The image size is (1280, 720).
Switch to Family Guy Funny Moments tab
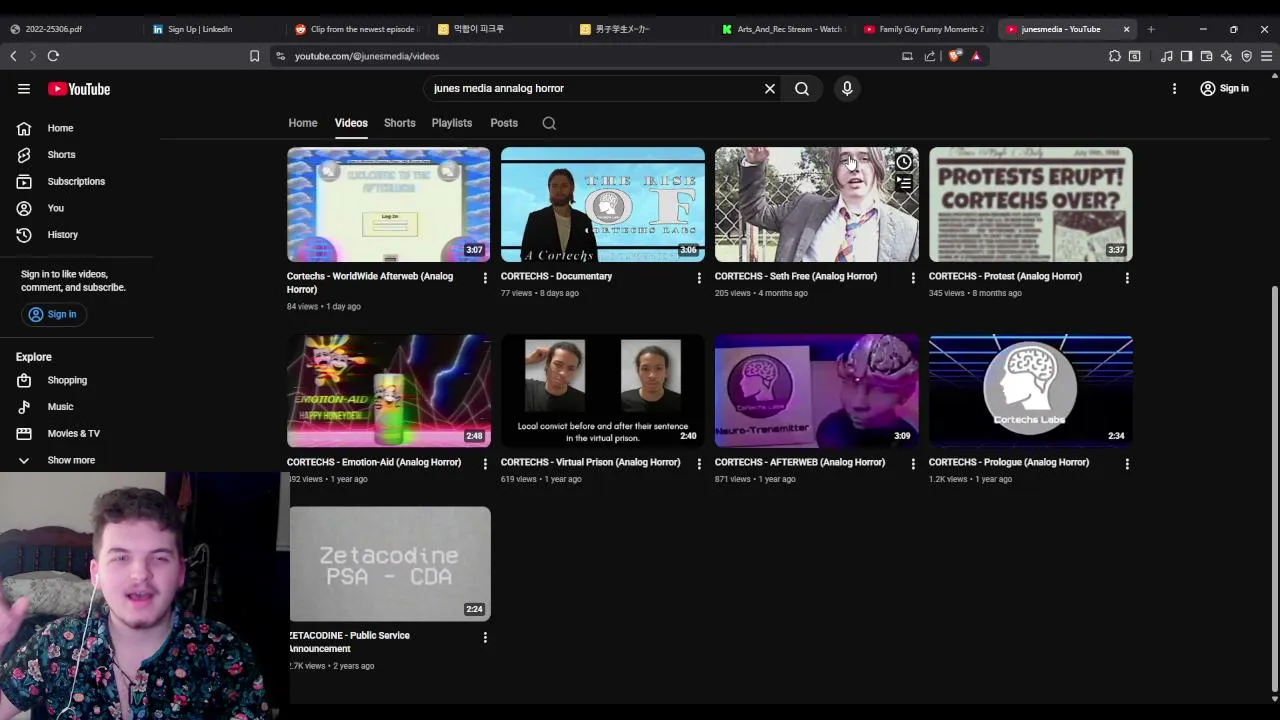coord(925,29)
